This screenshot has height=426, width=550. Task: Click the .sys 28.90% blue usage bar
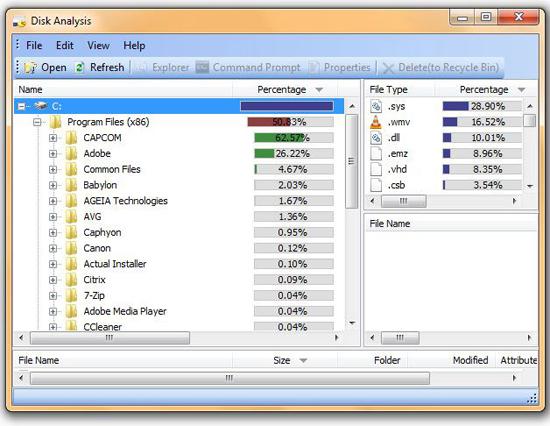coord(482,106)
